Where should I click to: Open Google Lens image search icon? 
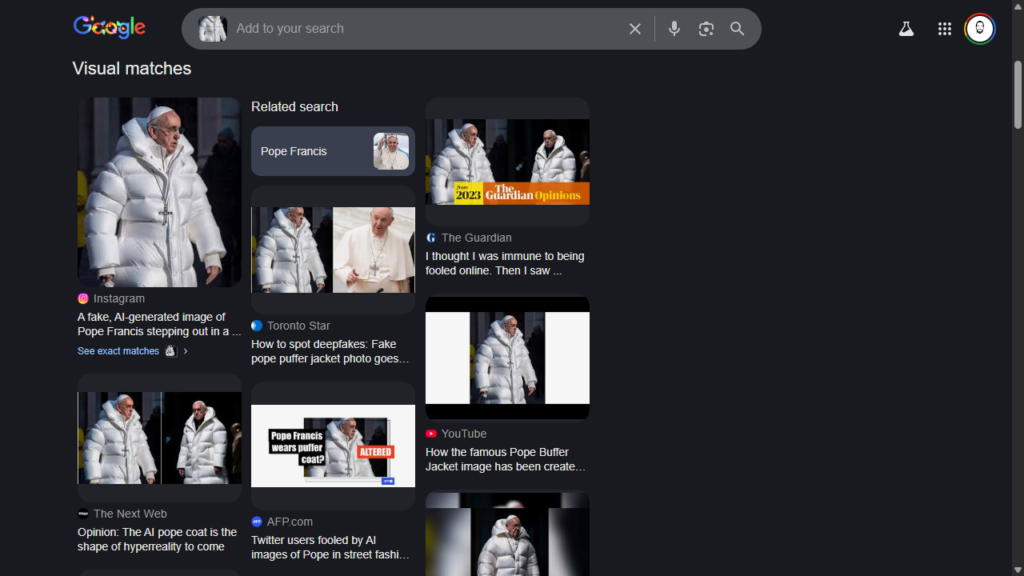point(706,29)
